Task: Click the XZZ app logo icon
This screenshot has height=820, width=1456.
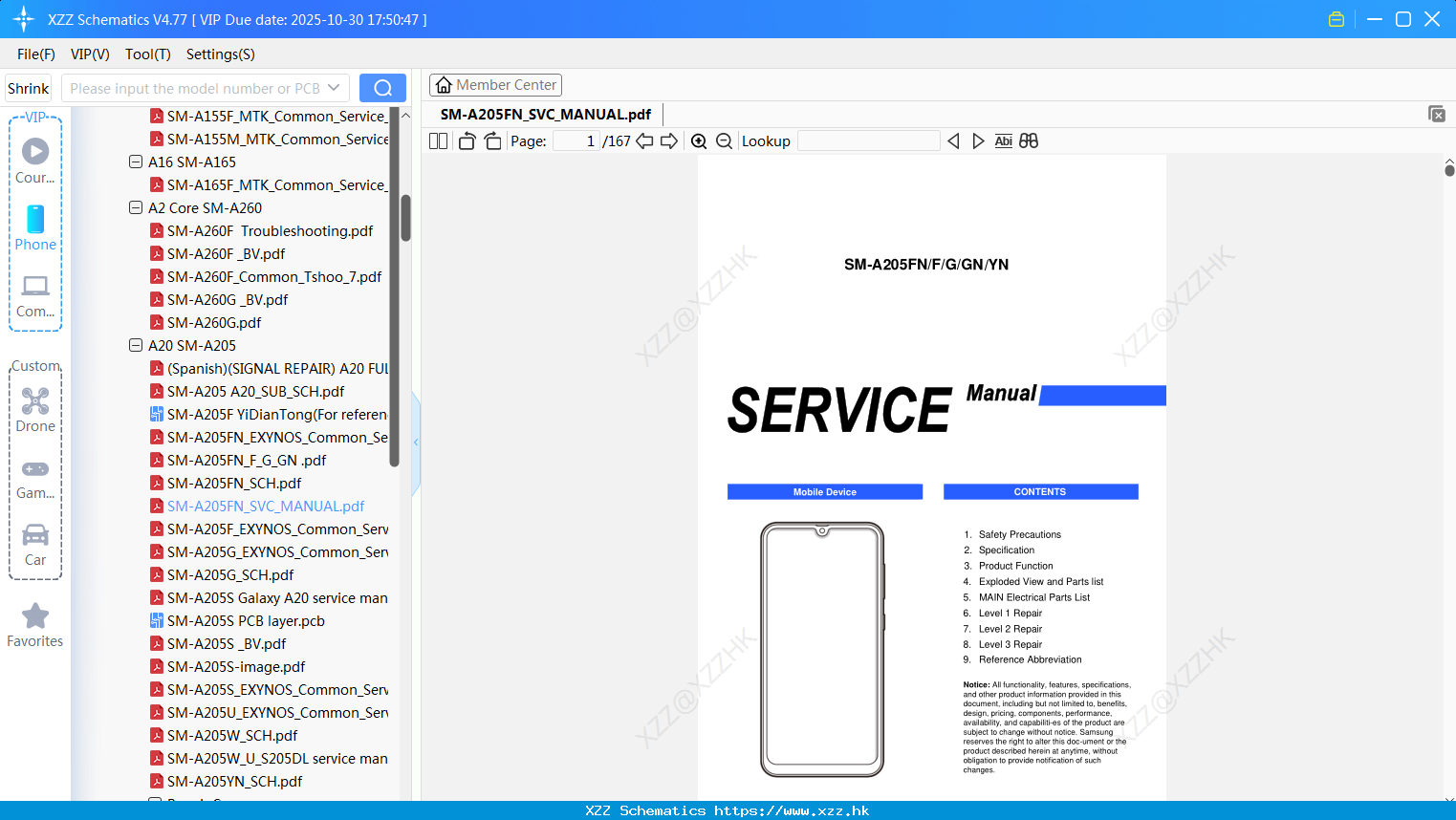Action: 24,19
